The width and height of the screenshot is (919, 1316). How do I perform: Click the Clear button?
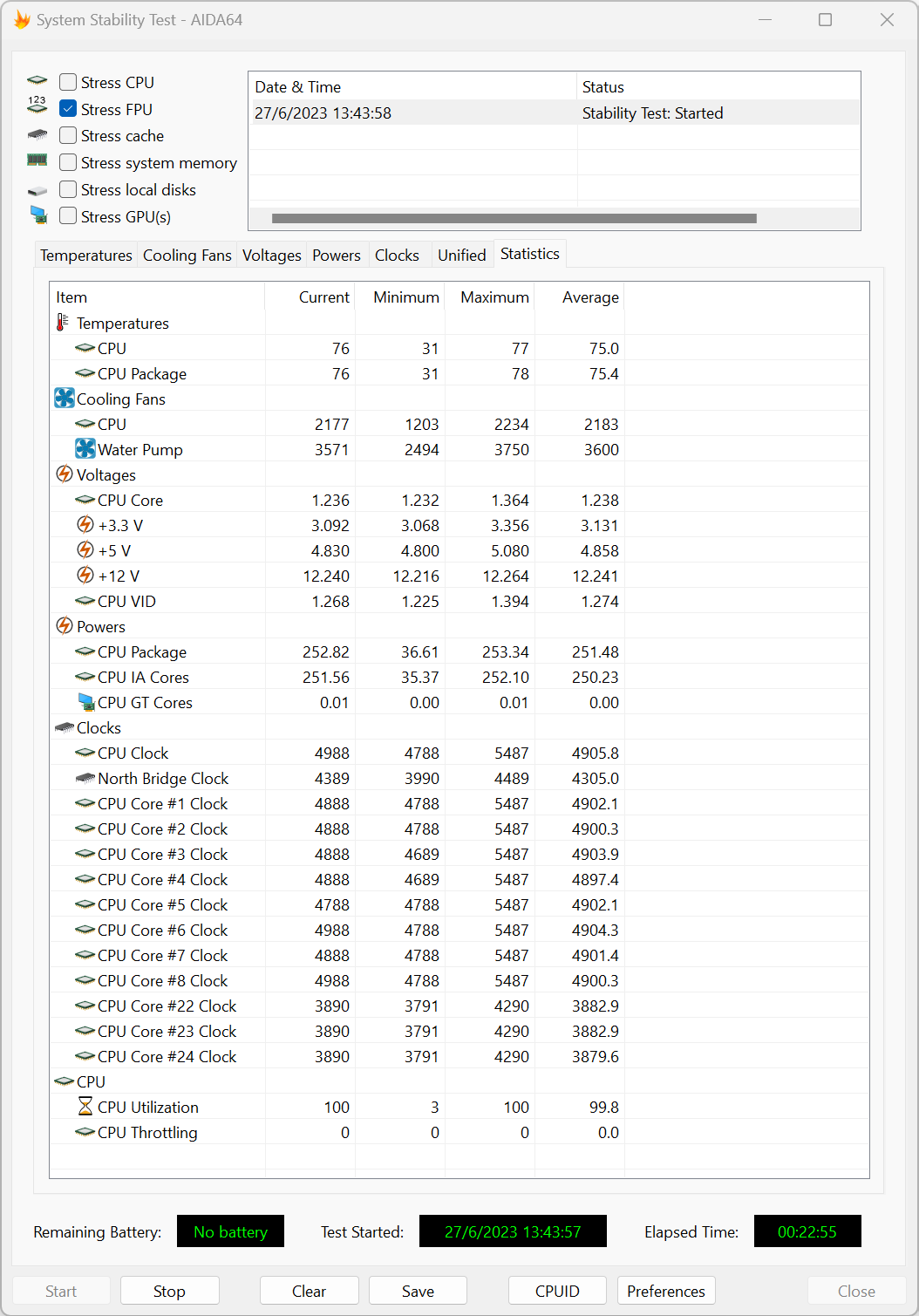309,1292
